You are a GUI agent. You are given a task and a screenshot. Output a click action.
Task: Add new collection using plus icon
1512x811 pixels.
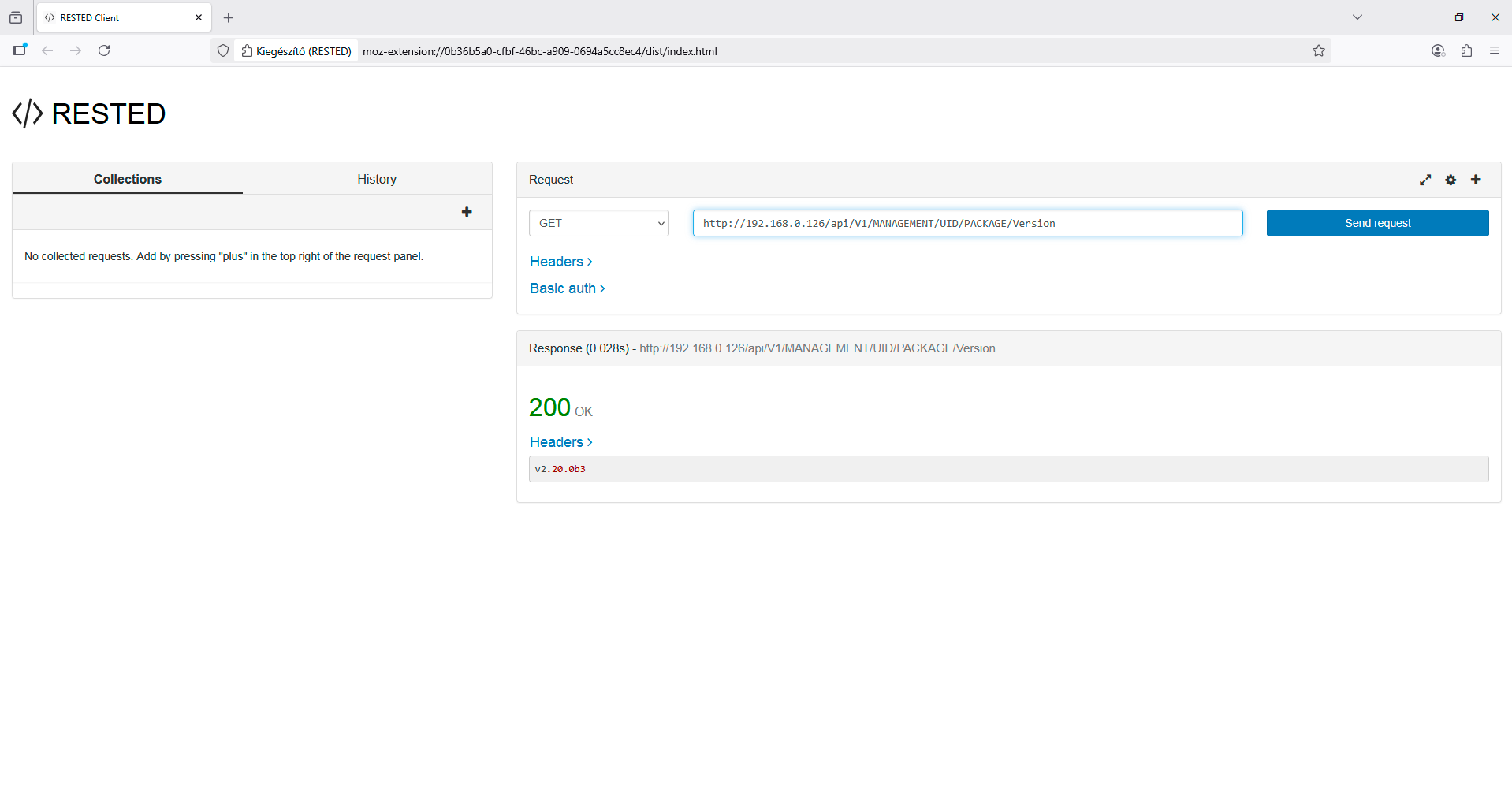(x=467, y=212)
